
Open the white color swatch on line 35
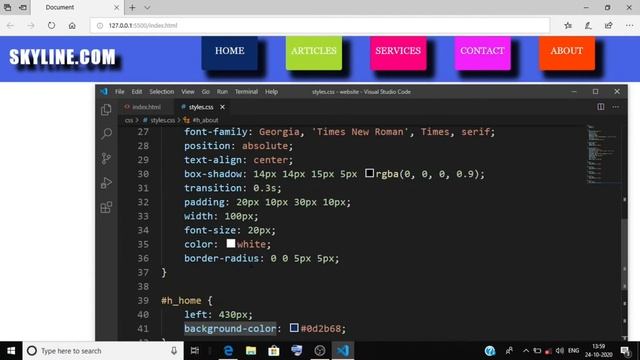[x=231, y=243]
